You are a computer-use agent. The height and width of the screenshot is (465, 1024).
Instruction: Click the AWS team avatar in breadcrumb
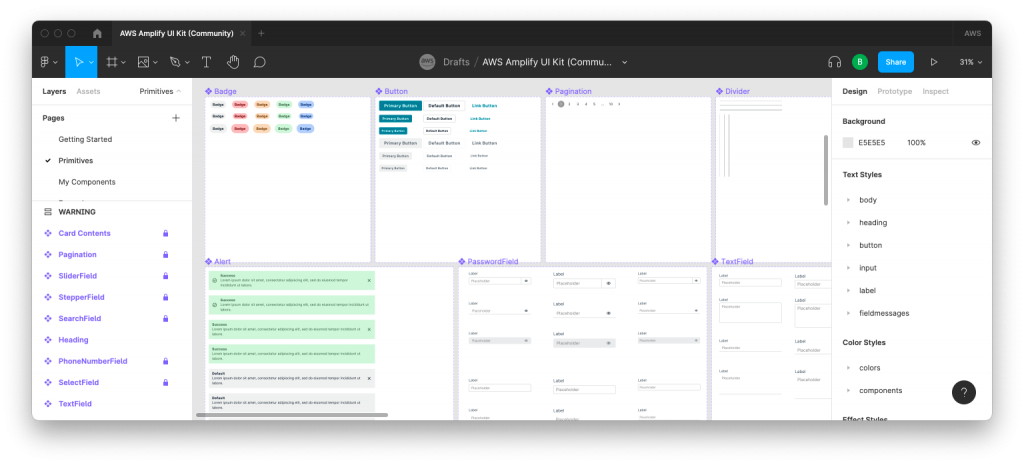tap(427, 62)
